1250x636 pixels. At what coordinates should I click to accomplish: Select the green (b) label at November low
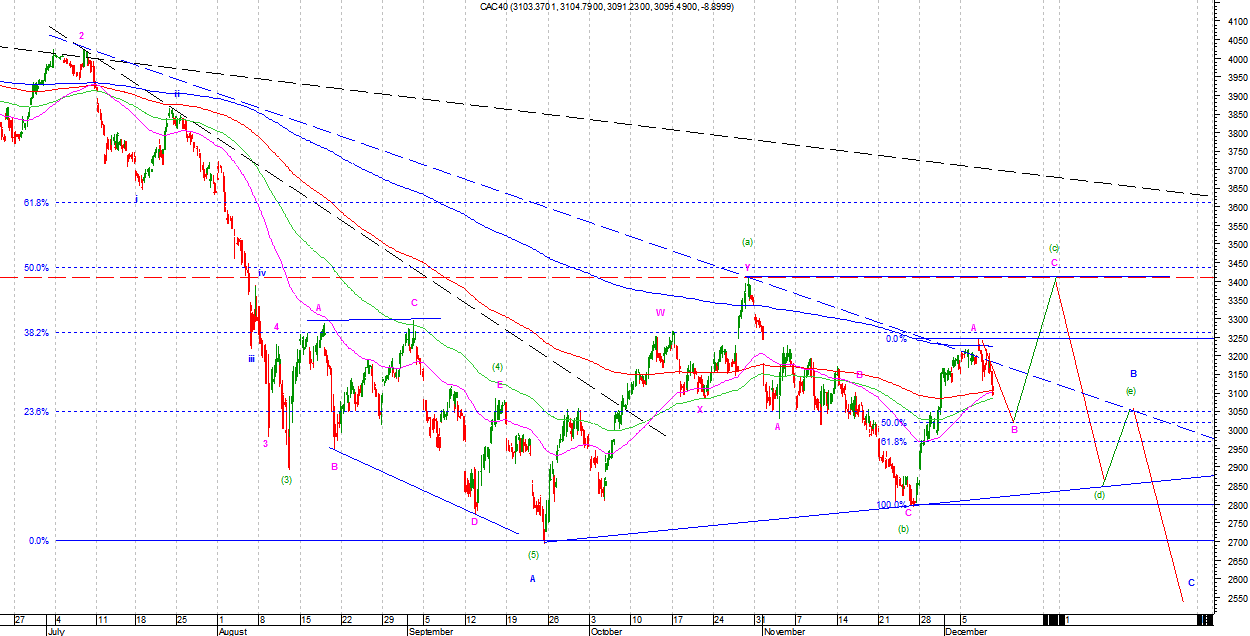903,528
